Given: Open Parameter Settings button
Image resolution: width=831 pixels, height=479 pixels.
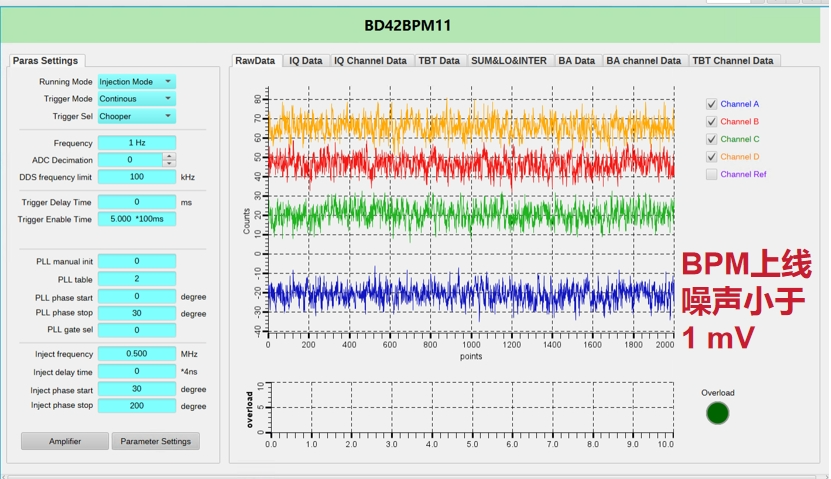Looking at the screenshot, I should tap(156, 441).
